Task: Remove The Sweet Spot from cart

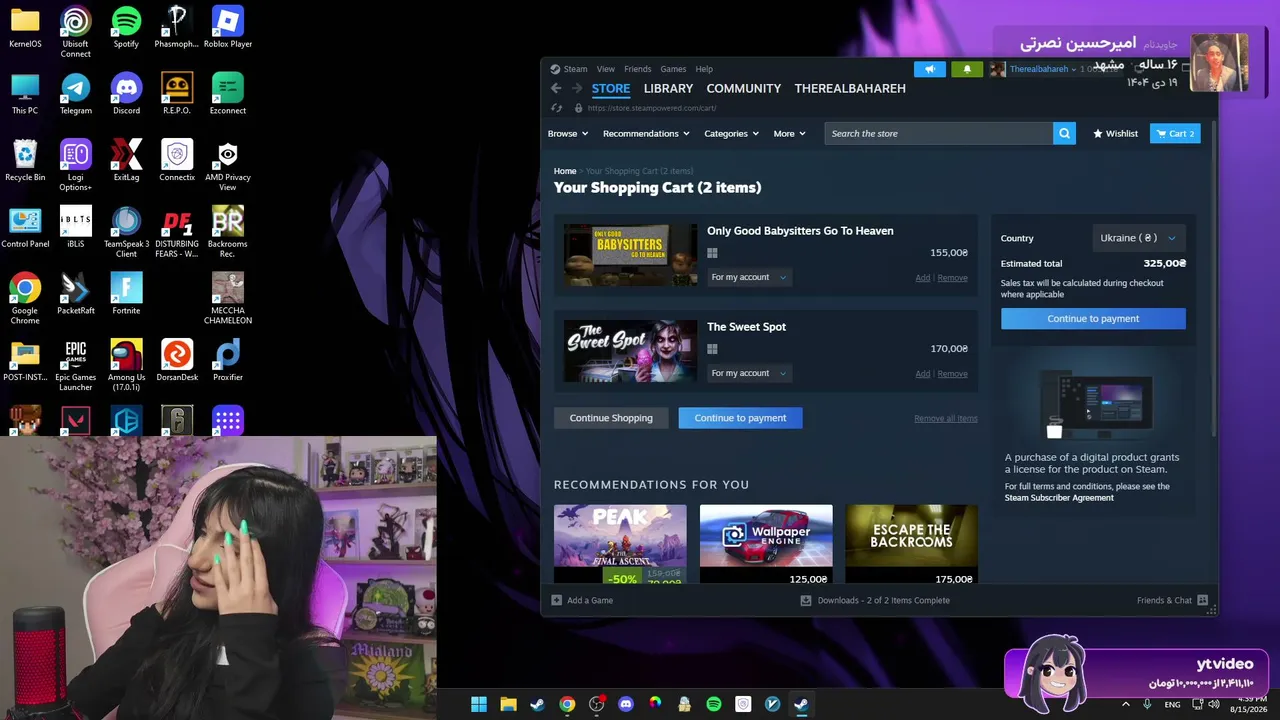Action: click(952, 374)
